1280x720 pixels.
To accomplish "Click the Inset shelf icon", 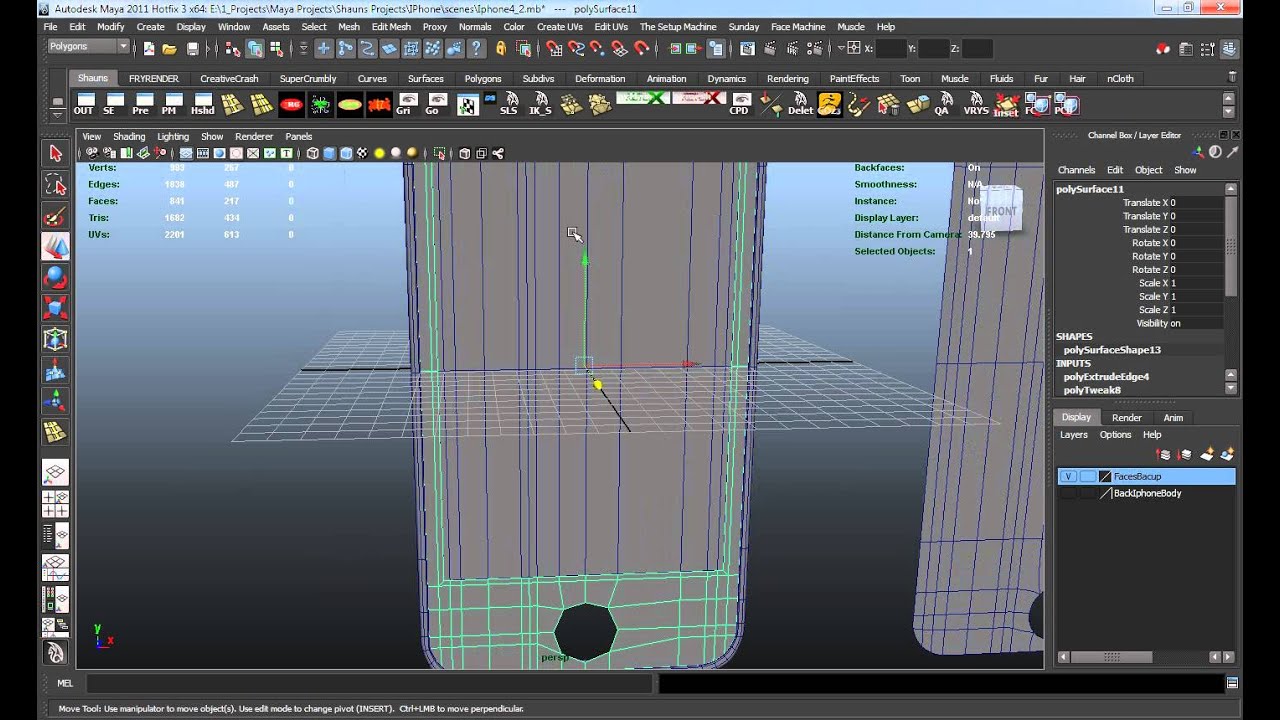I will point(1006,104).
